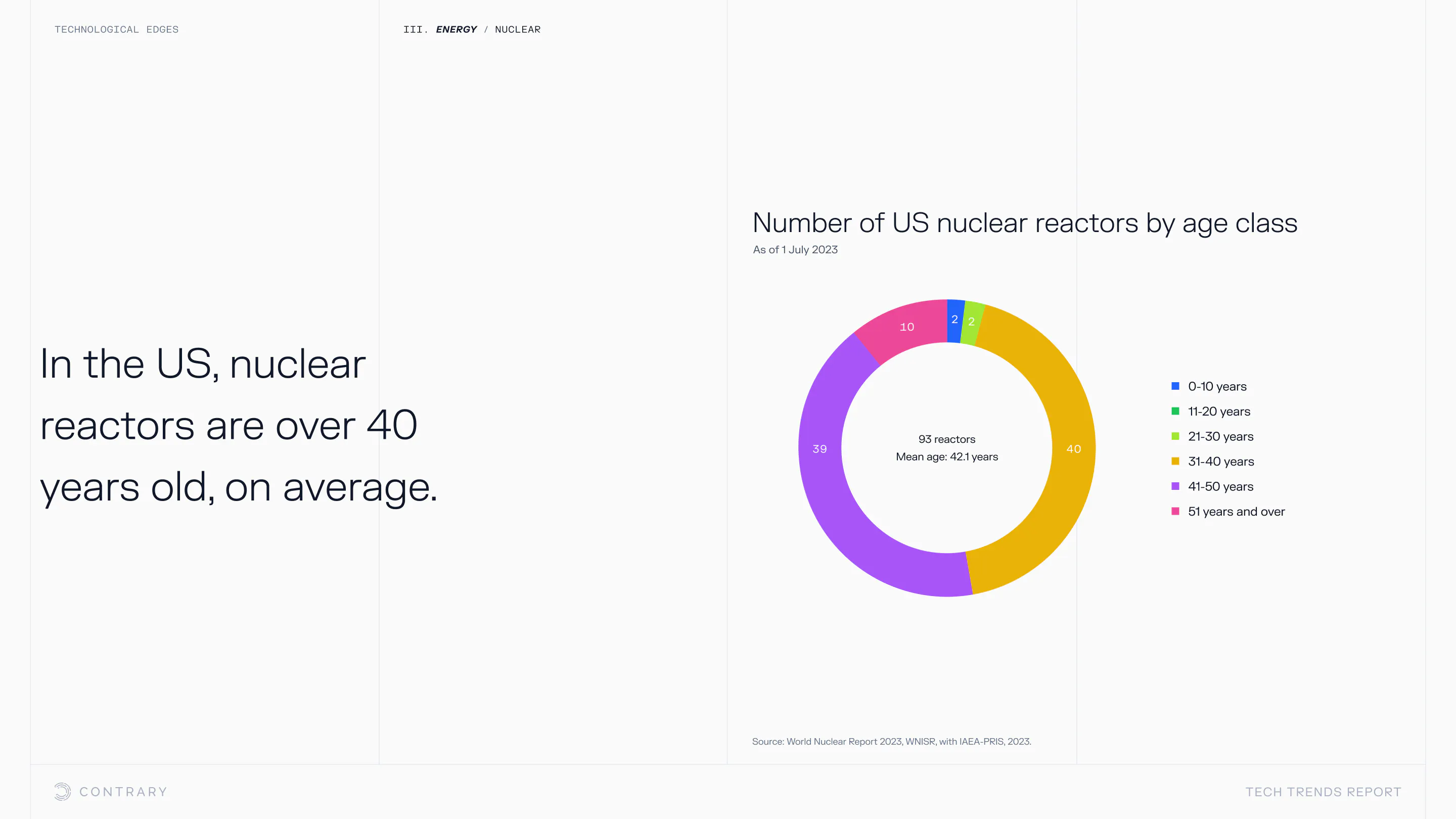This screenshot has height=819, width=1456.
Task: Click the pink 51 years and over swatch
Action: click(1175, 511)
